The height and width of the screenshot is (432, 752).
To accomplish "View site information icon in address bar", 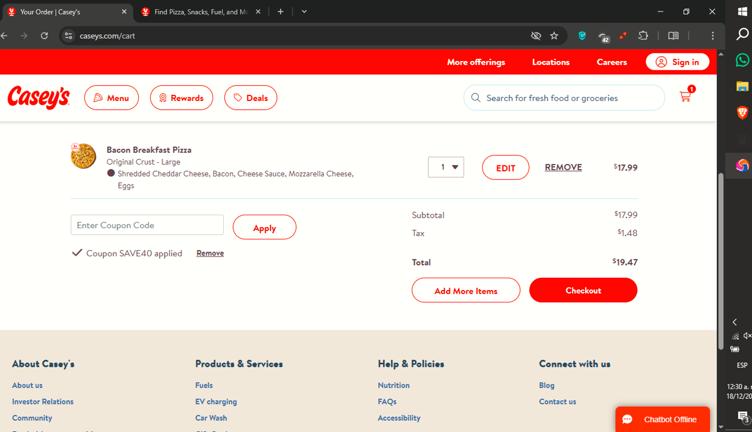I will 69,35.
